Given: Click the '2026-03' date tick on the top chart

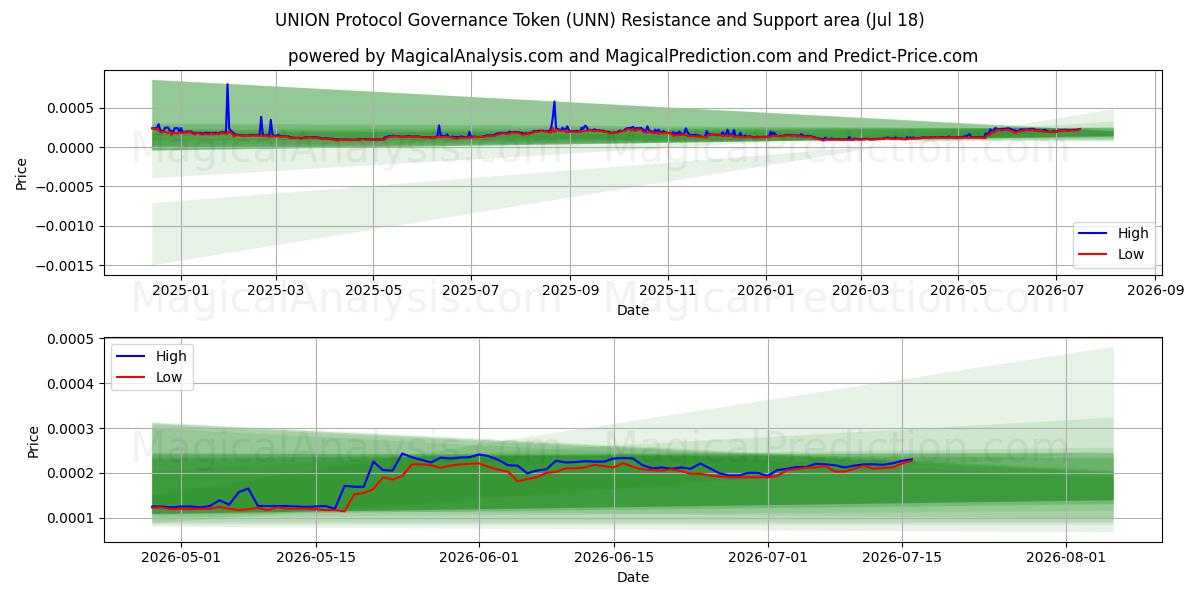Looking at the screenshot, I should (860, 291).
